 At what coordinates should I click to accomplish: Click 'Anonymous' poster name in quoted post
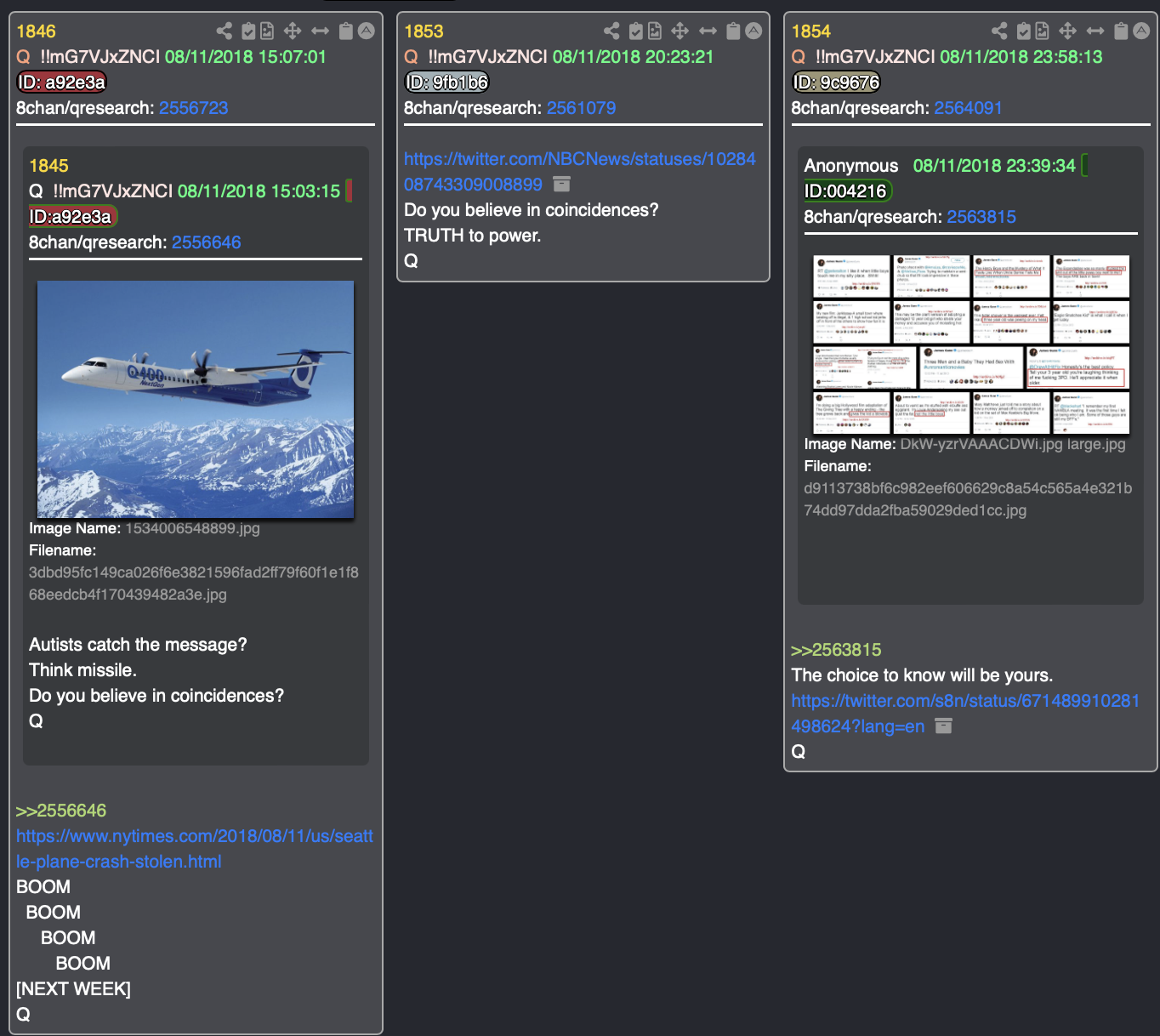[851, 166]
